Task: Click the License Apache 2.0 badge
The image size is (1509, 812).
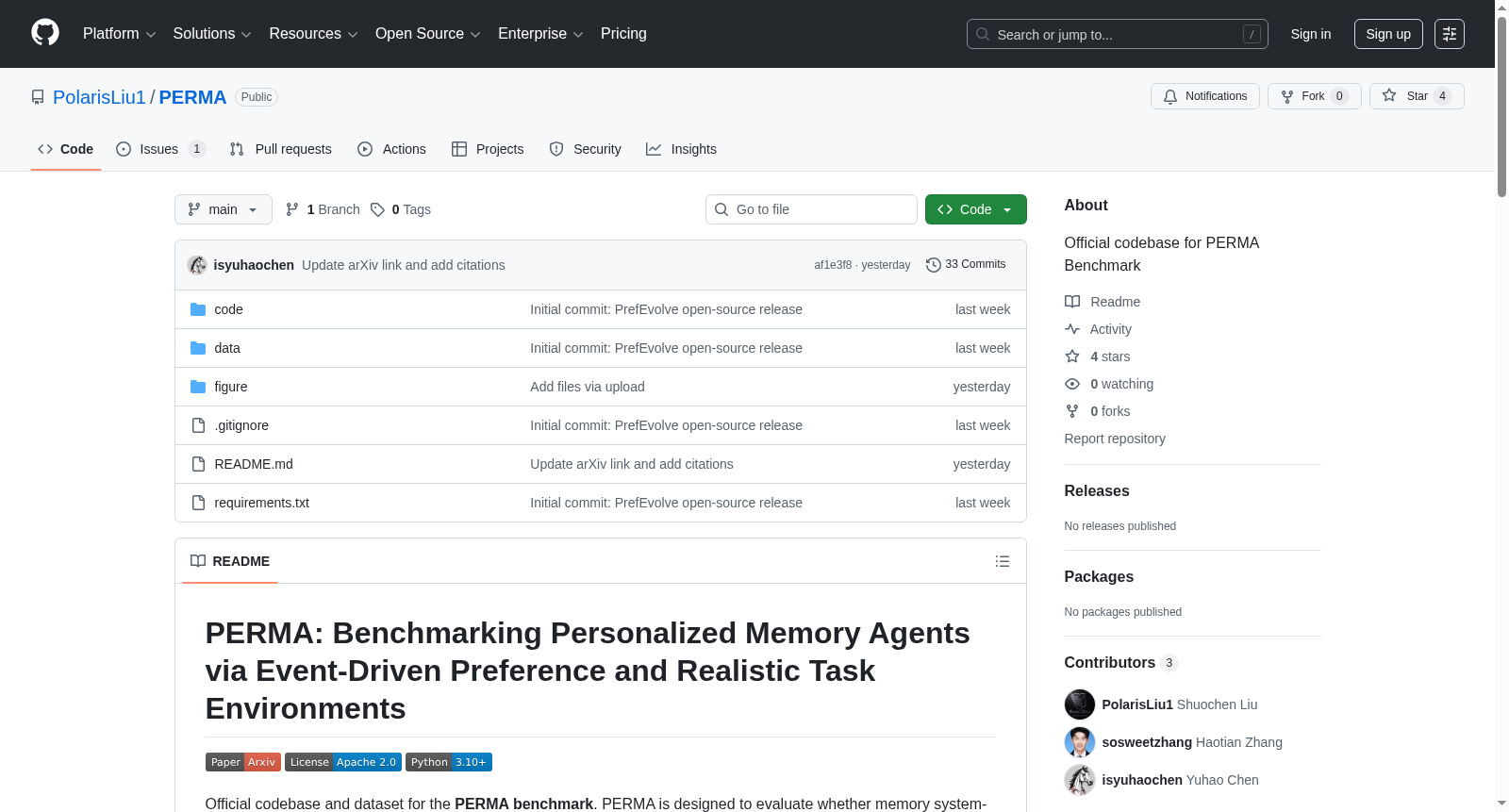Action: tap(343, 762)
